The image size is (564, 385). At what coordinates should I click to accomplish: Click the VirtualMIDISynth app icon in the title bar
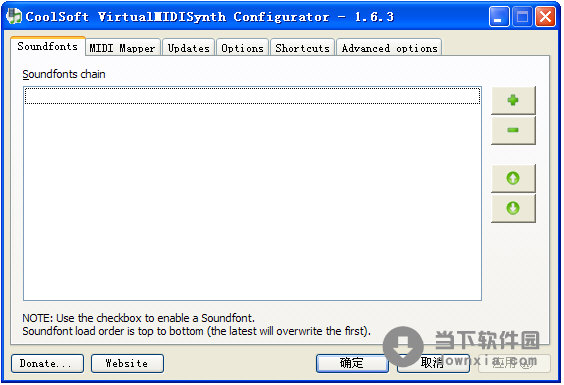click(14, 17)
